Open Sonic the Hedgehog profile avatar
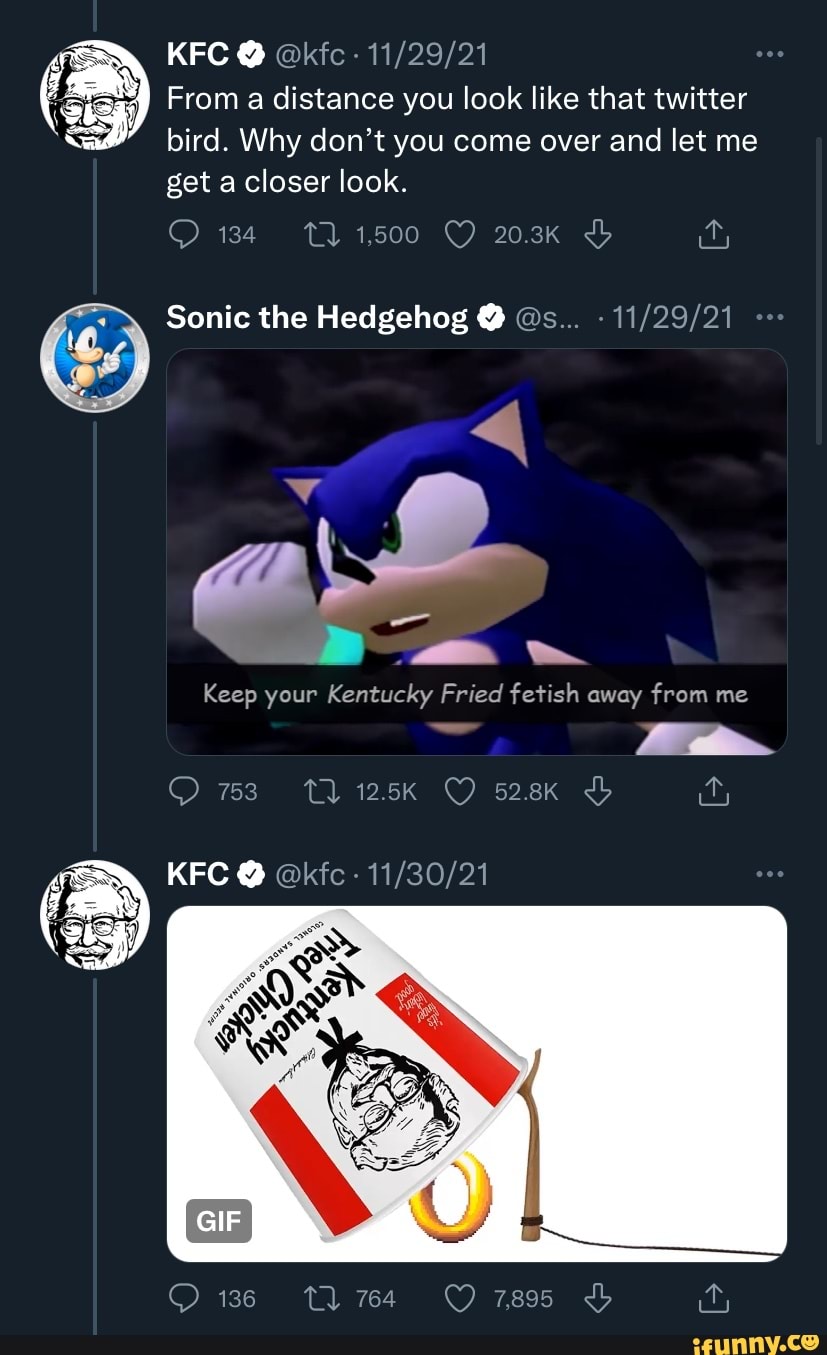 coord(94,356)
